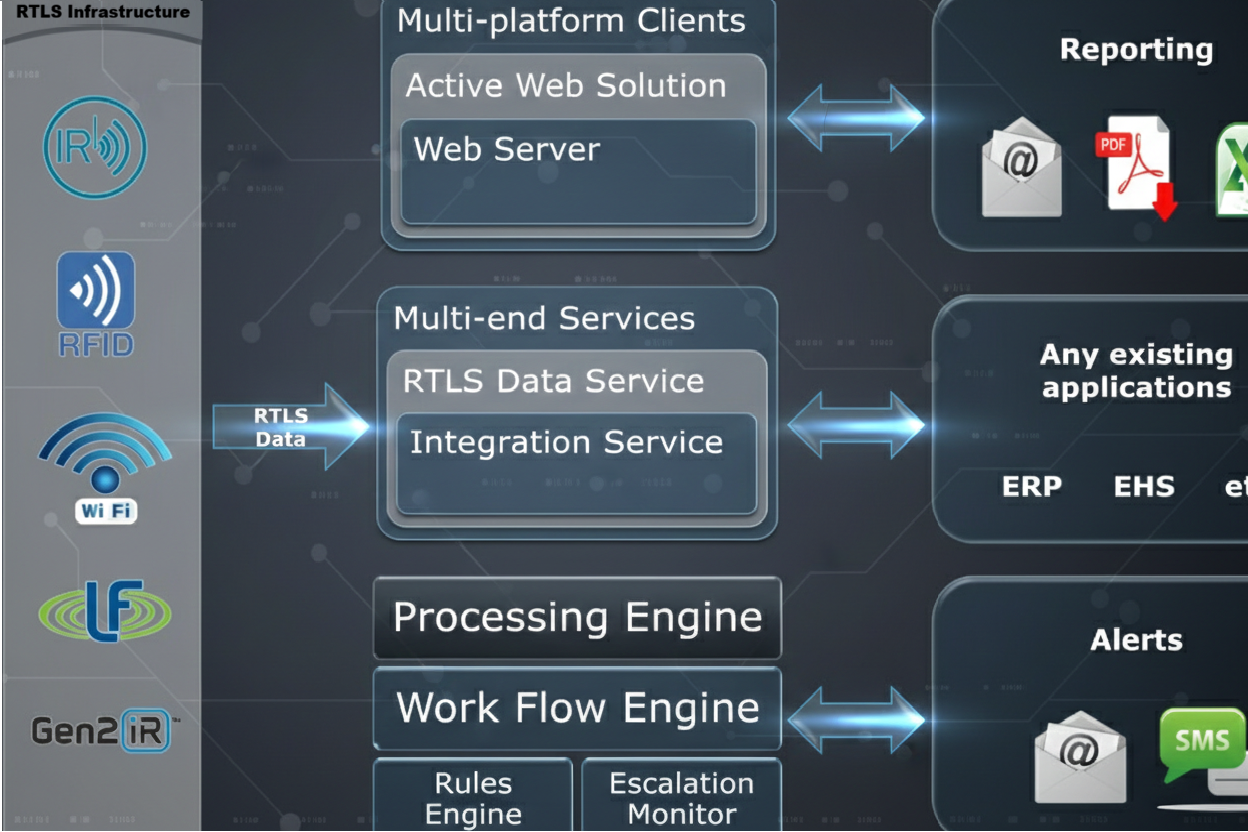The image size is (1248, 832).
Task: Click the ERP label under existing applications
Action: pyautogui.click(x=1032, y=487)
